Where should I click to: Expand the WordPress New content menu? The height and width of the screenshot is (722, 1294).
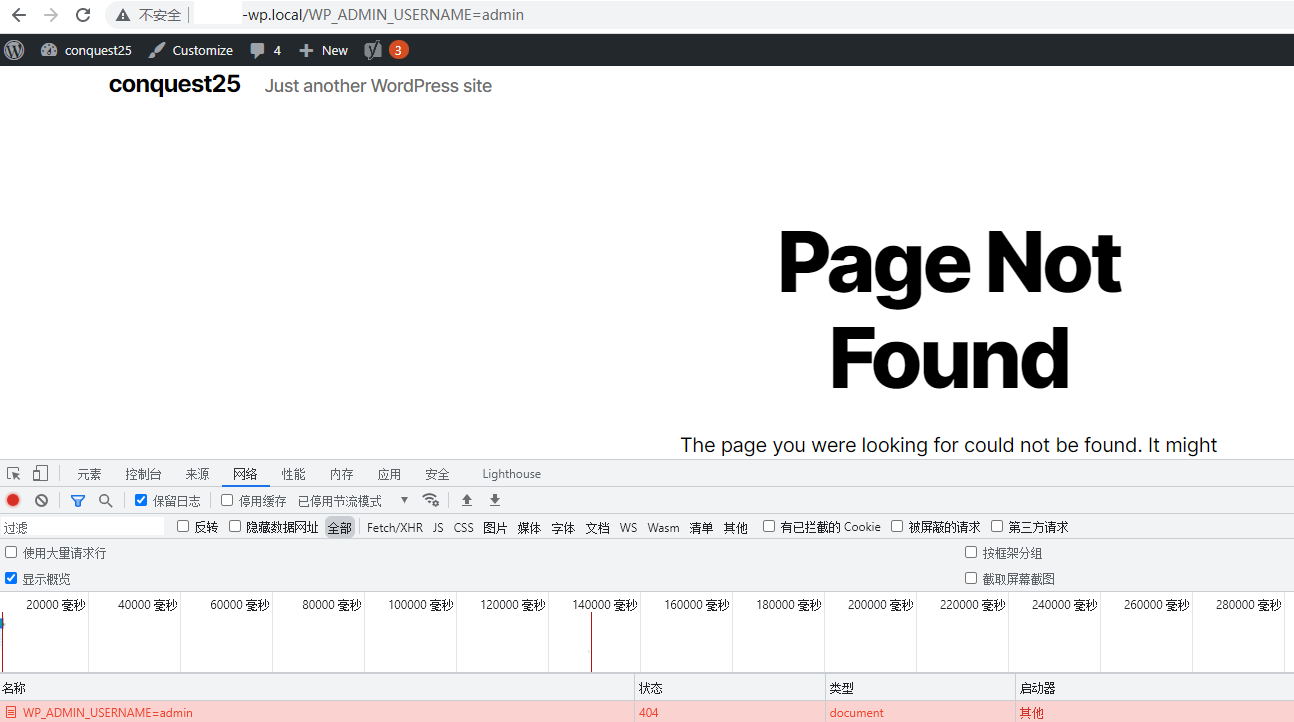324,50
